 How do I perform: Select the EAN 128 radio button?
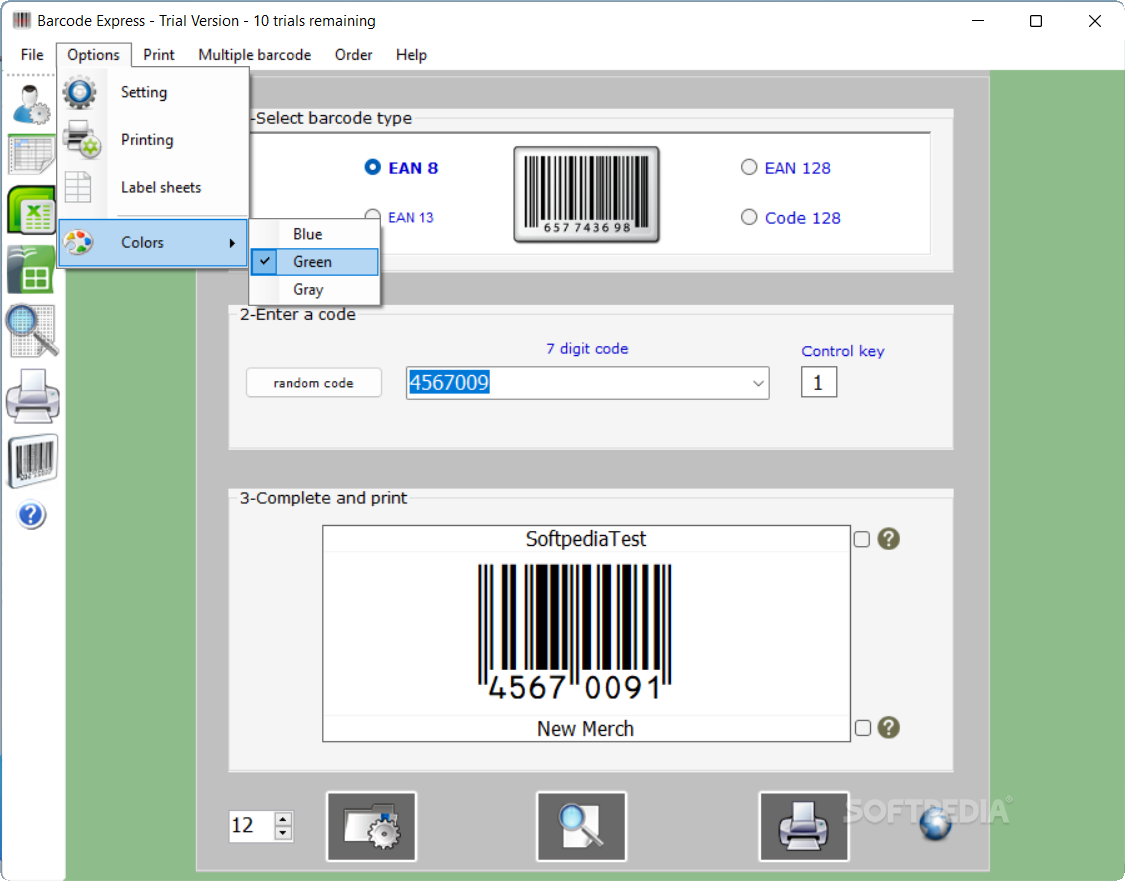749,167
